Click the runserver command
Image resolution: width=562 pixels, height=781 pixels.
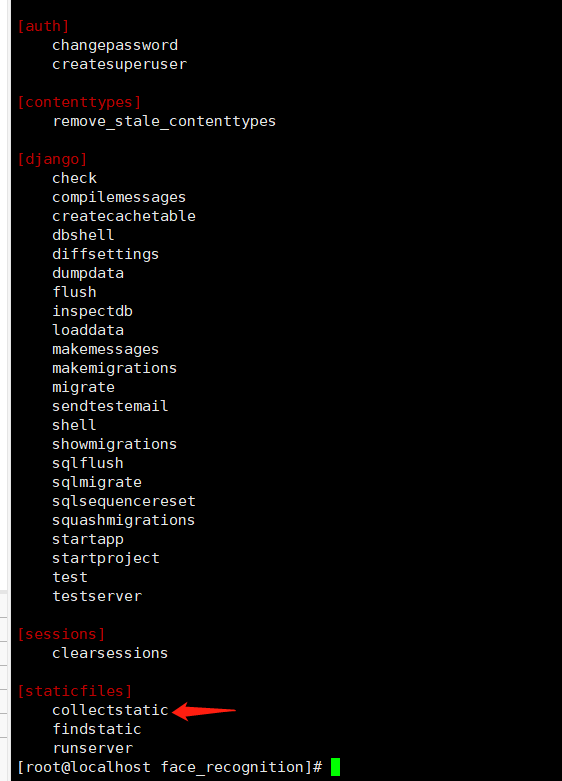coord(93,748)
